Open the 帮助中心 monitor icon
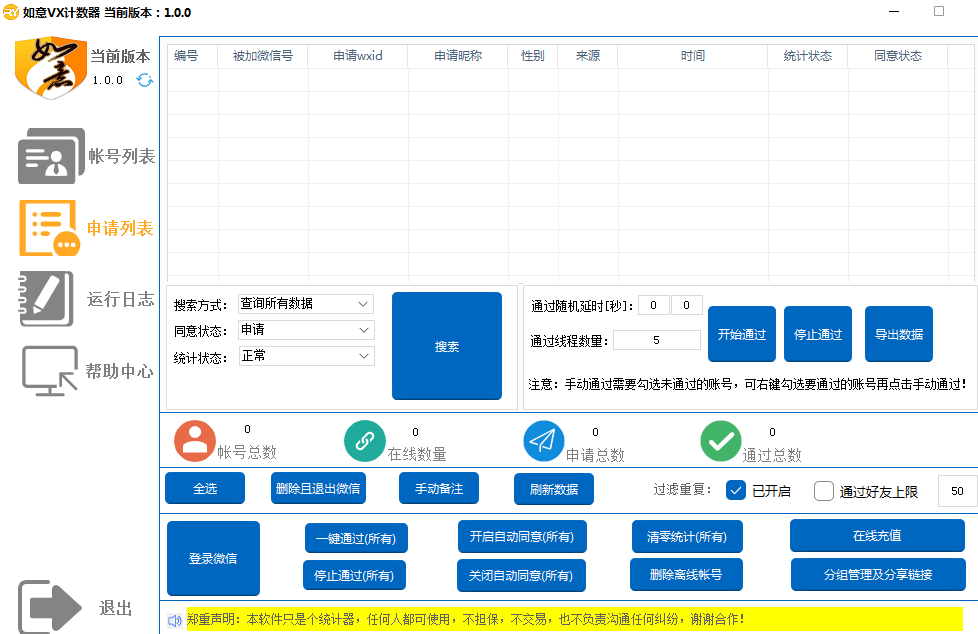 (x=49, y=371)
